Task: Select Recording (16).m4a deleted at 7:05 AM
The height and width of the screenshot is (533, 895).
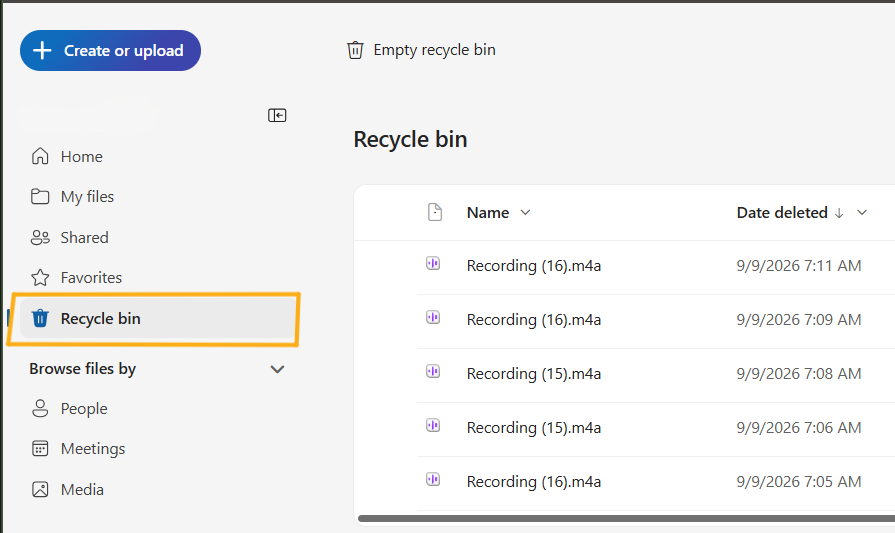Action: (534, 482)
